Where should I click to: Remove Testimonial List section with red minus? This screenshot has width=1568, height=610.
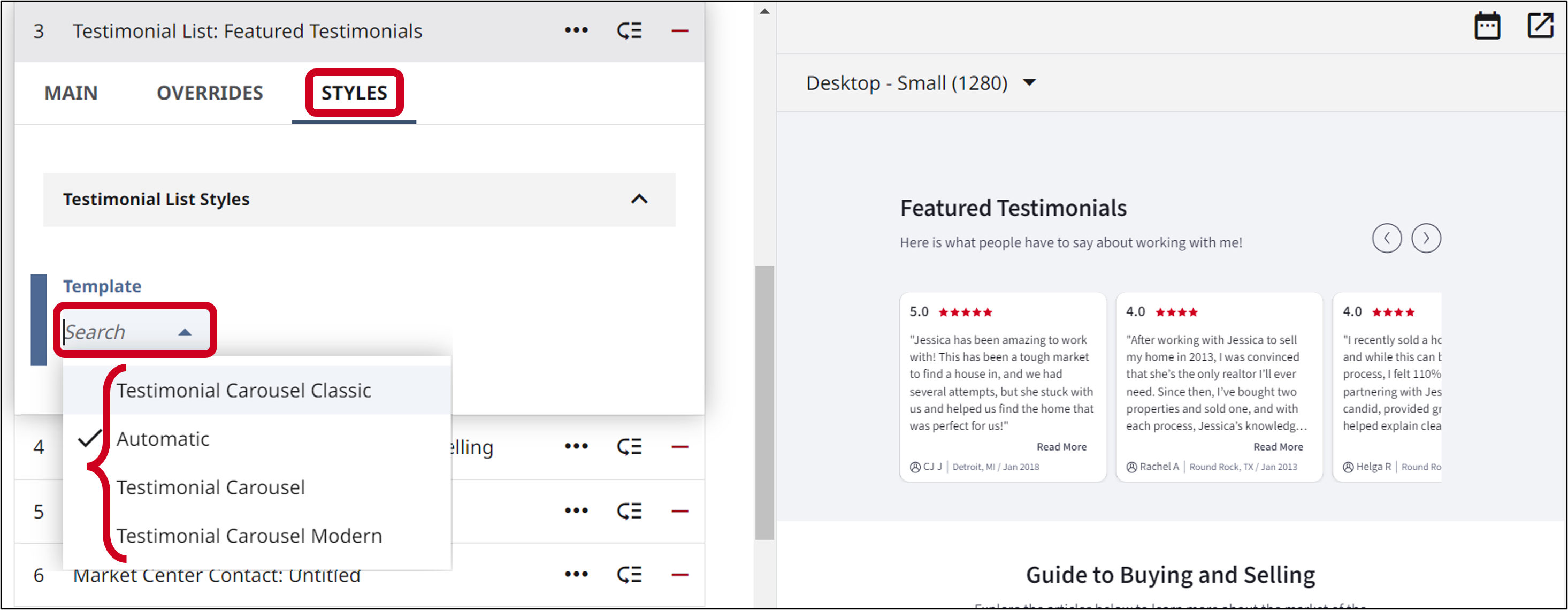tap(680, 30)
